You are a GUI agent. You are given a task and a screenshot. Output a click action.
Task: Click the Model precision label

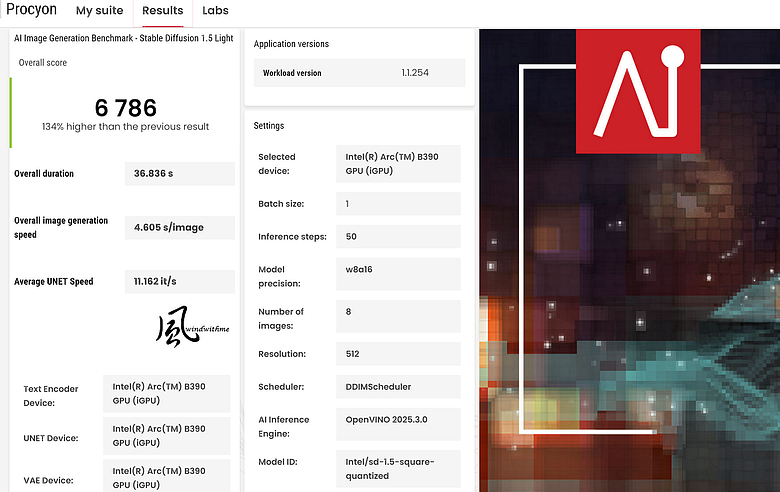(279, 276)
